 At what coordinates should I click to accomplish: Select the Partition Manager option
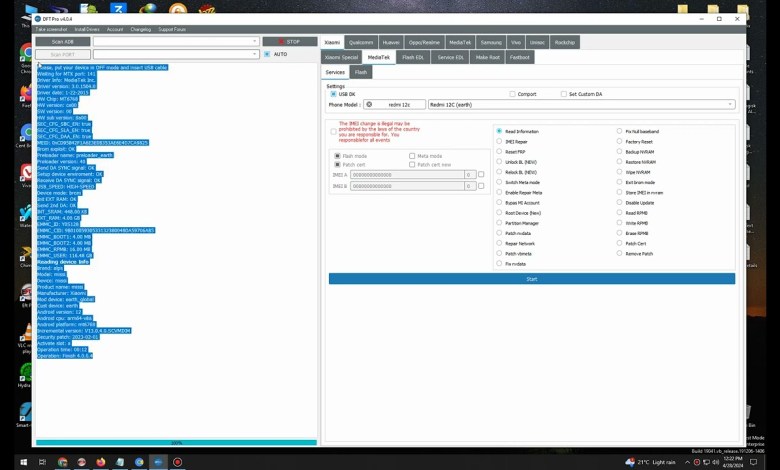point(499,223)
